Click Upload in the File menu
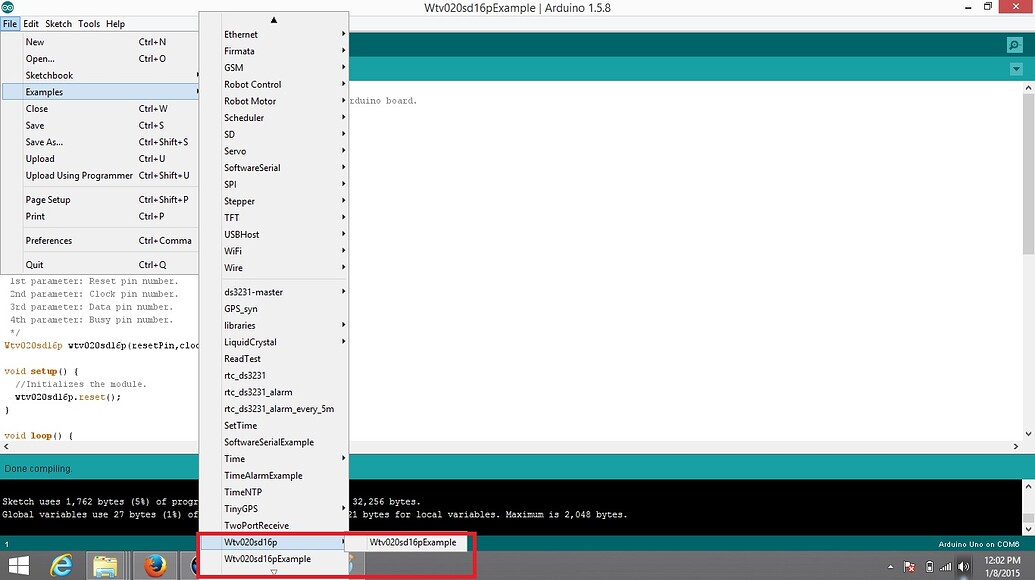The image size is (1035, 580). [x=40, y=158]
